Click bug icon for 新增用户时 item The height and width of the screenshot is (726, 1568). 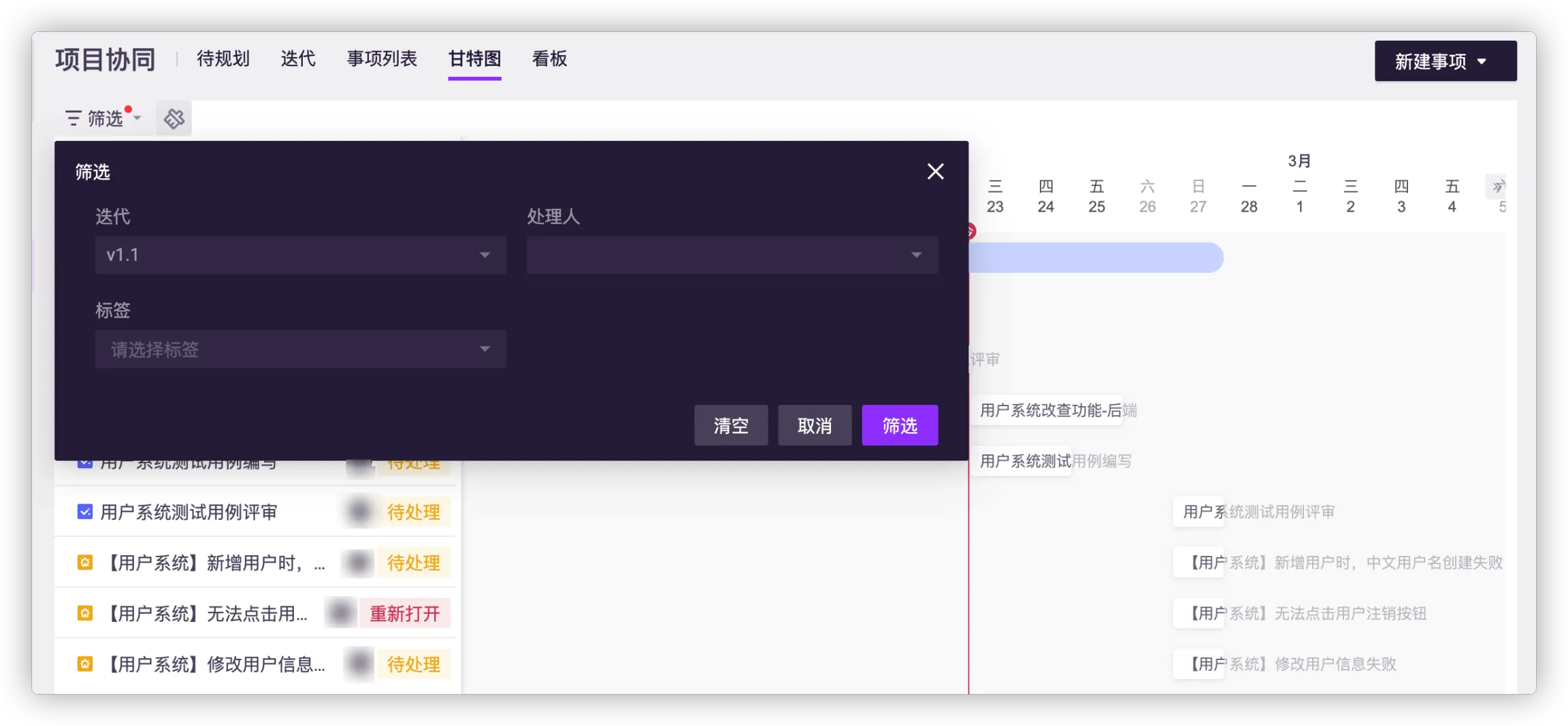85,563
